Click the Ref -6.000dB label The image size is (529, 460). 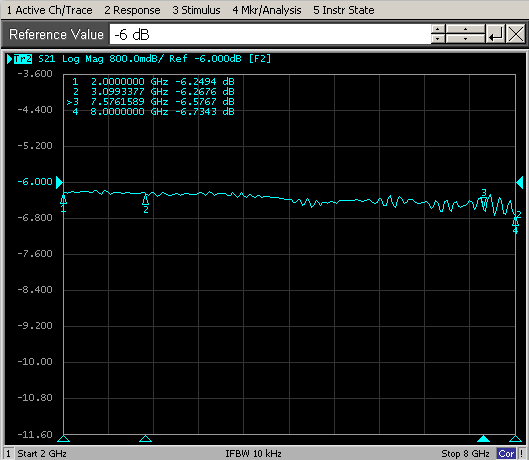[205, 59]
